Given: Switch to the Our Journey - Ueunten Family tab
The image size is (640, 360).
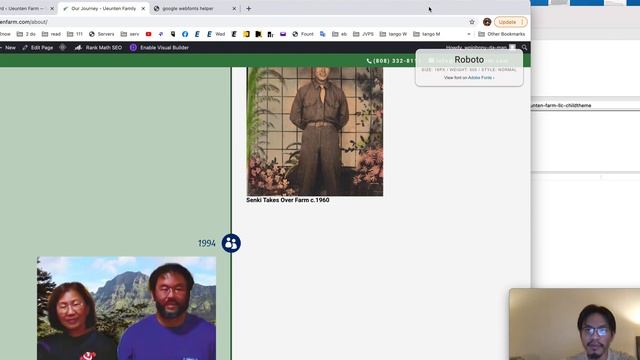Looking at the screenshot, I should 103,9.
